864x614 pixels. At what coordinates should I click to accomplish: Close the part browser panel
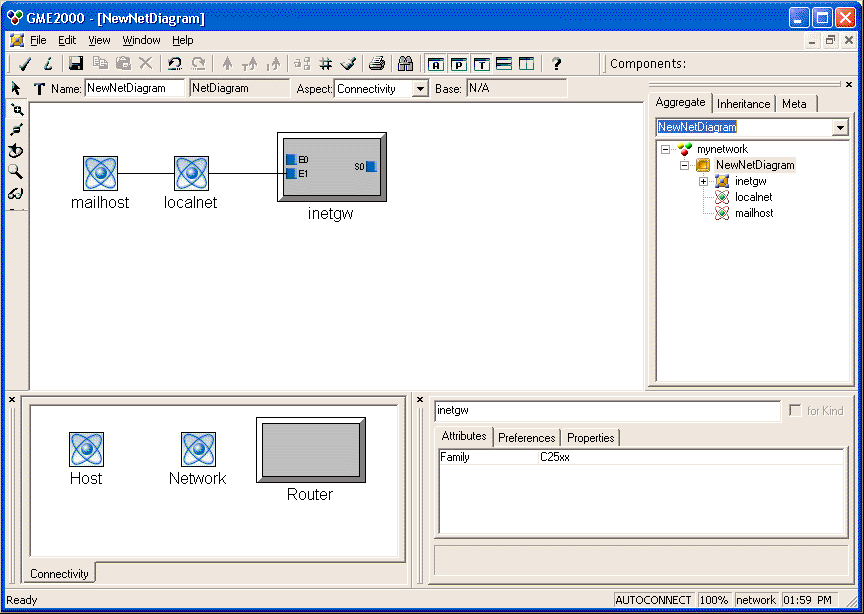(x=12, y=400)
